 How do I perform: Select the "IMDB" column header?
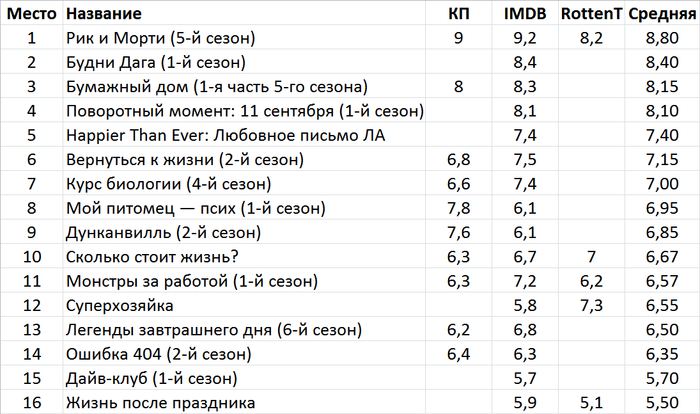tap(525, 15)
